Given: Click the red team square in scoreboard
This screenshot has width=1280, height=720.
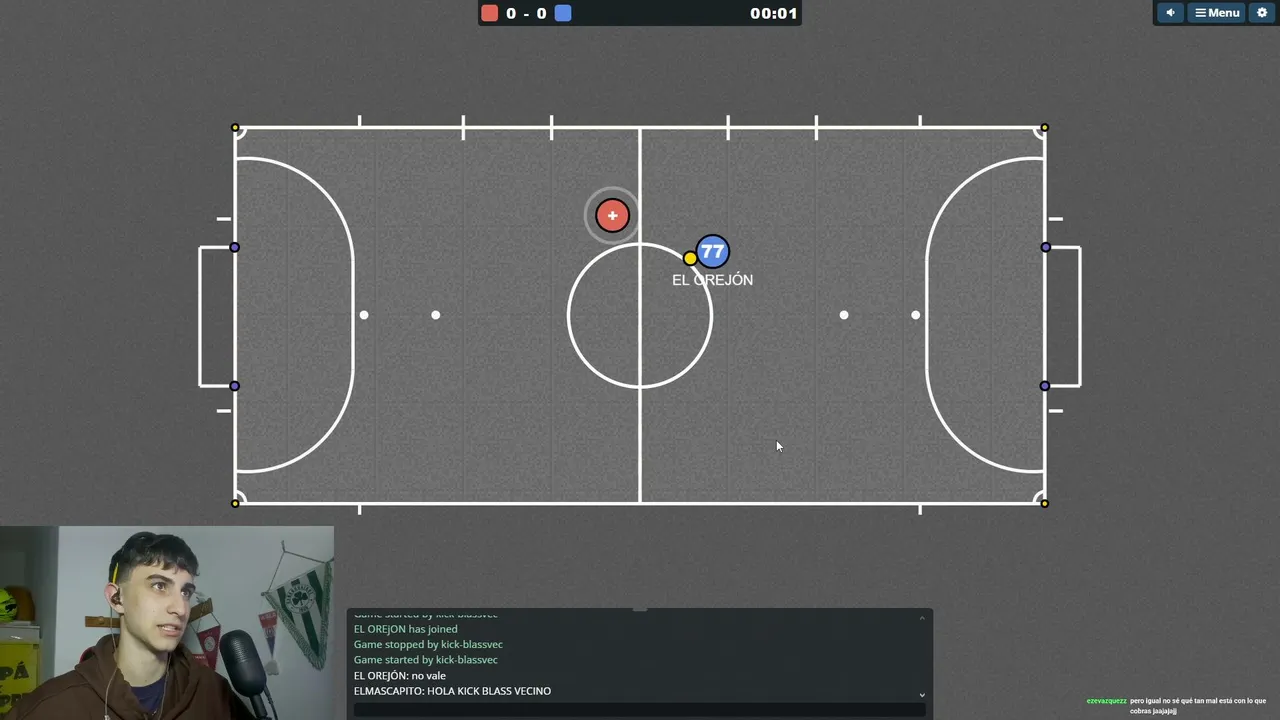Looking at the screenshot, I should click(489, 13).
